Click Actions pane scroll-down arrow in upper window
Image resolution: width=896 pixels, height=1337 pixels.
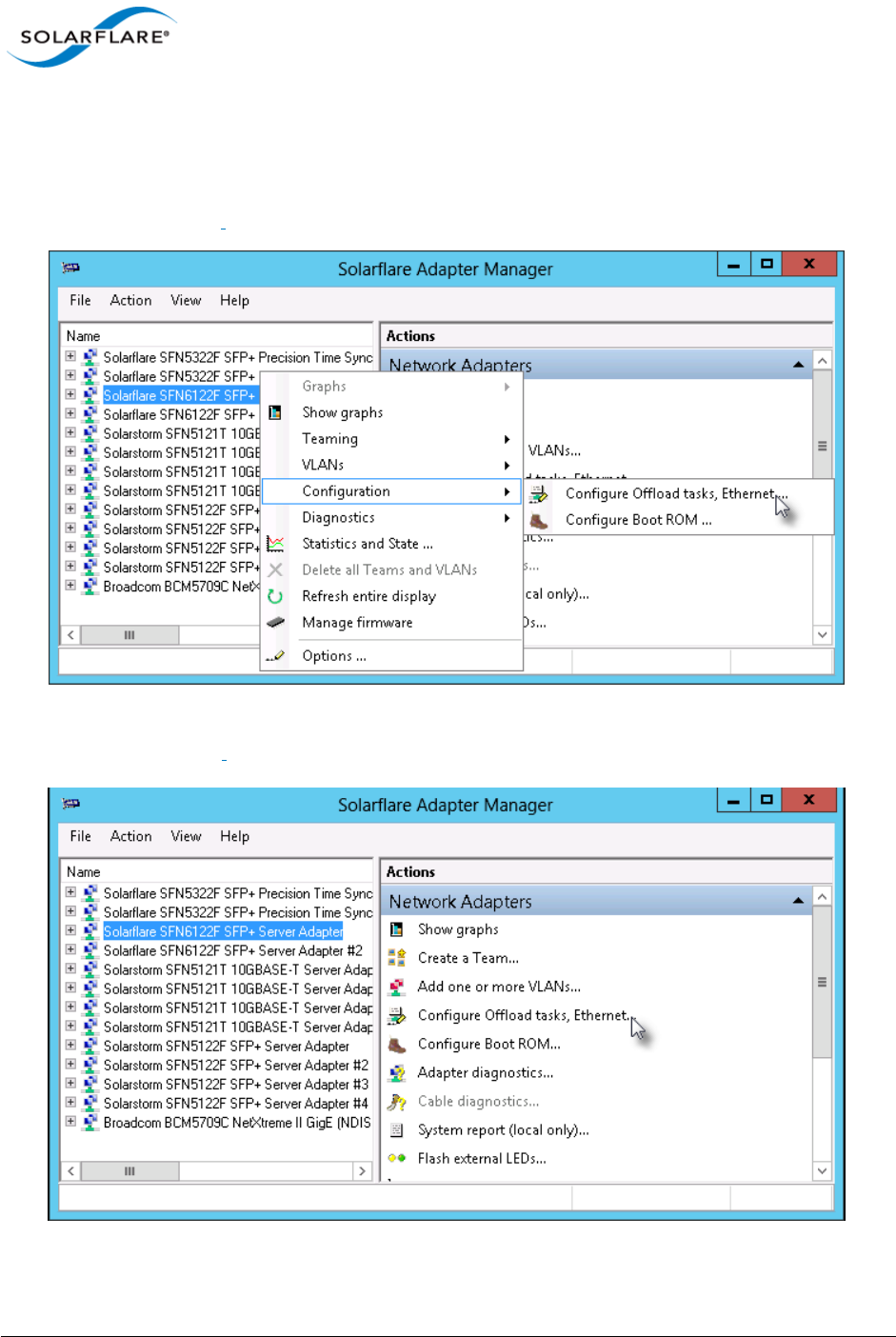[823, 634]
